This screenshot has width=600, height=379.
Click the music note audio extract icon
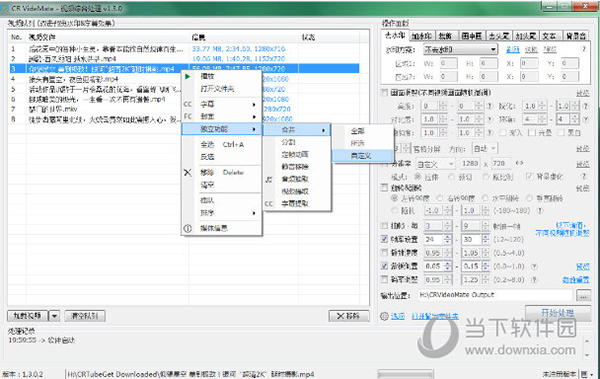269,179
